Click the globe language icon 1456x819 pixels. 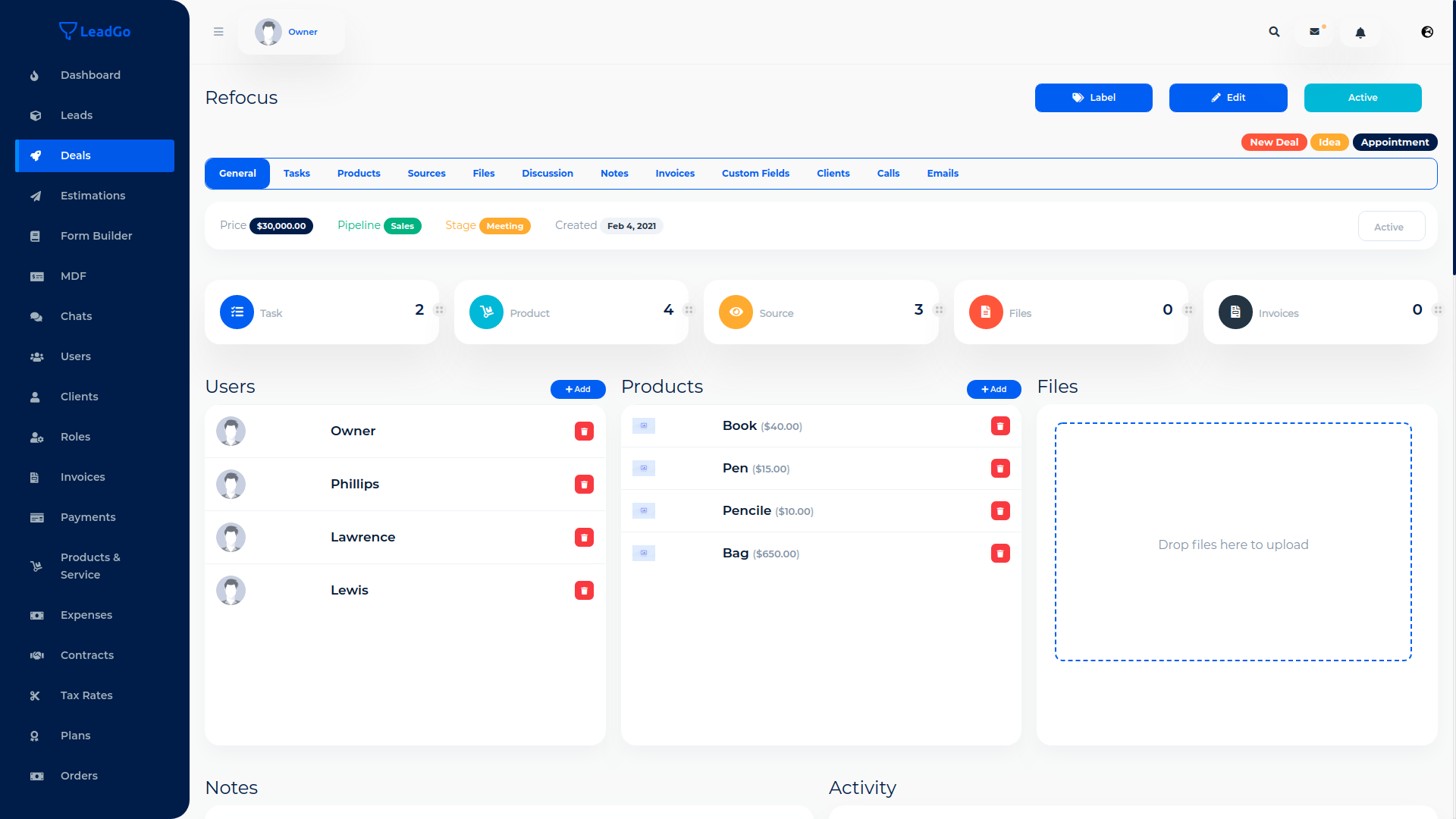click(1427, 32)
